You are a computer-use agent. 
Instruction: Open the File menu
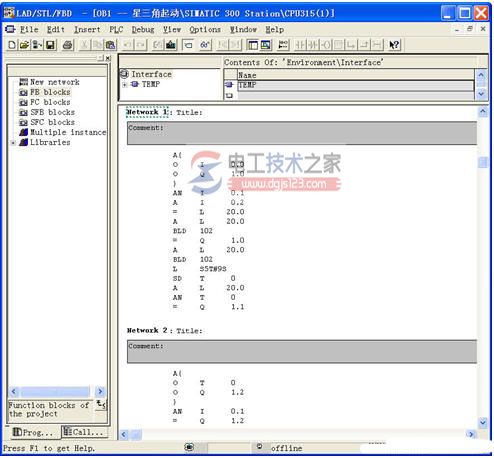coord(29,30)
